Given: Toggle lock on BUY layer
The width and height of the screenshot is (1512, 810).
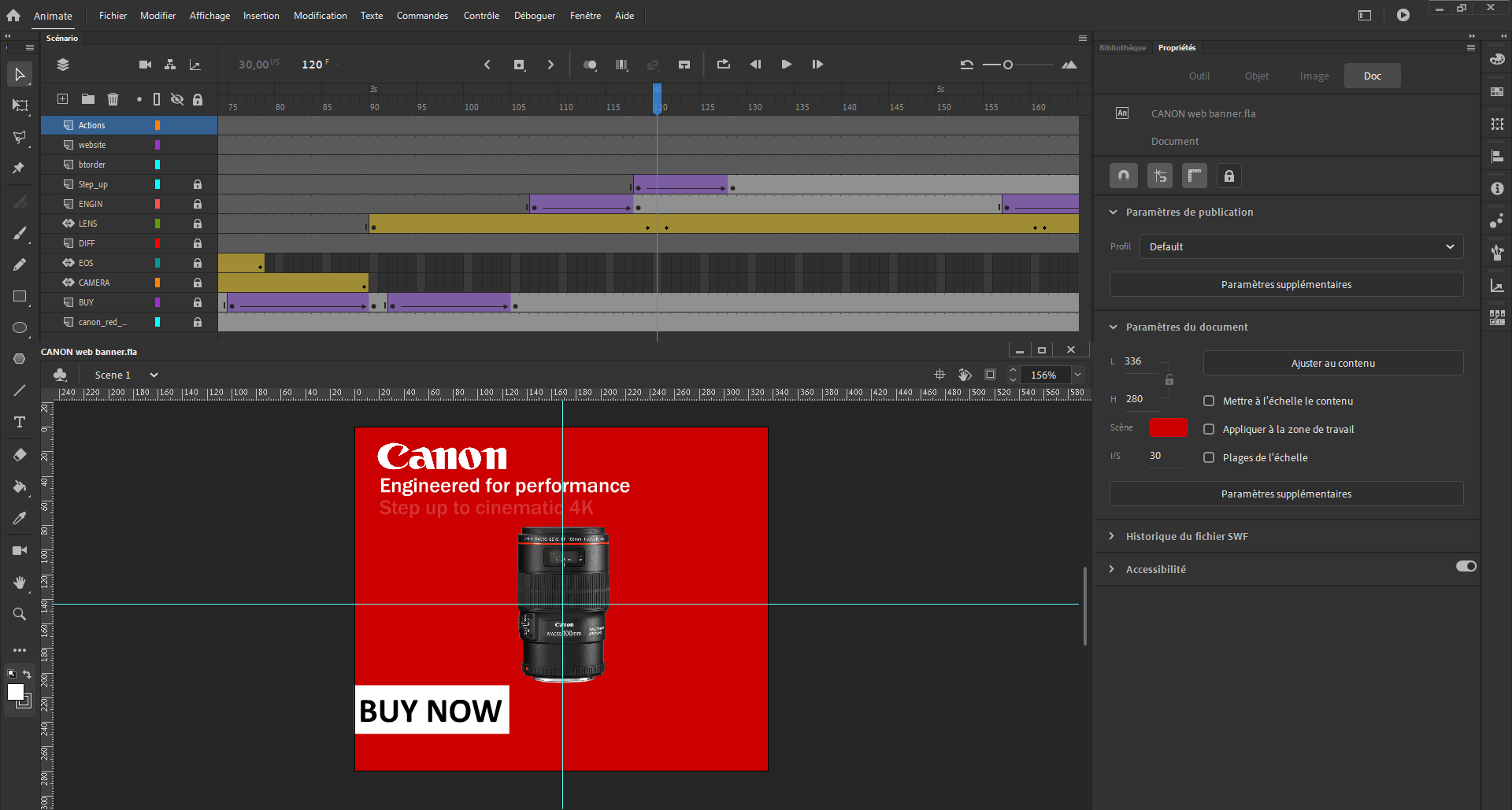Looking at the screenshot, I should [x=198, y=302].
